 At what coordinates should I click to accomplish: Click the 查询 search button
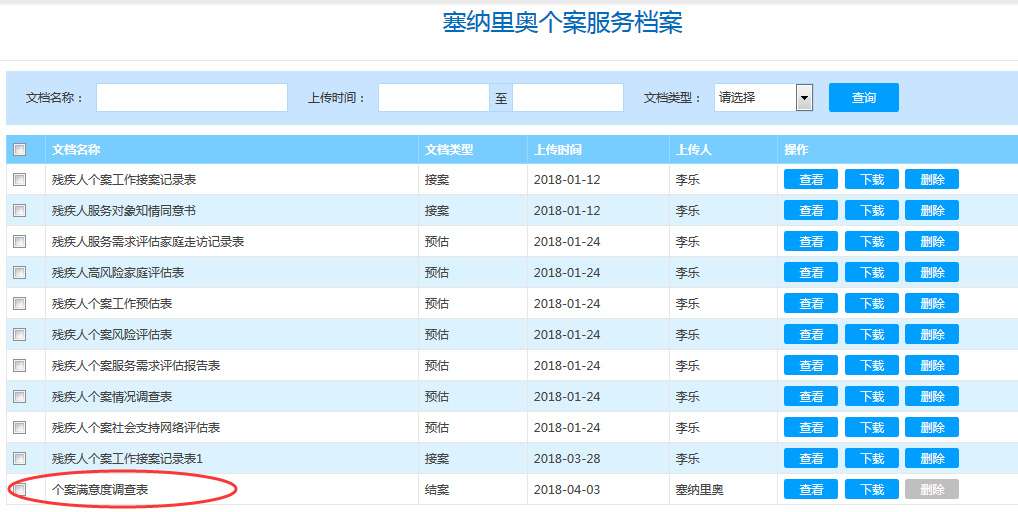pyautogui.click(x=863, y=98)
